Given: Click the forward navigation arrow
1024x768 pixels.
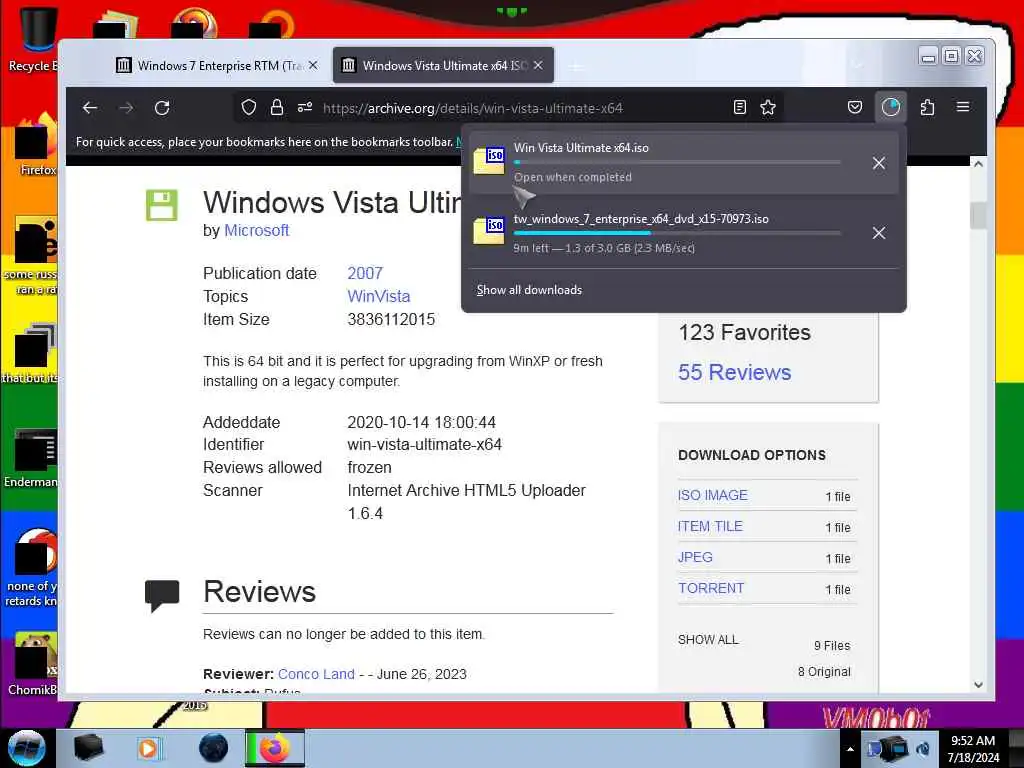Looking at the screenshot, I should [126, 108].
